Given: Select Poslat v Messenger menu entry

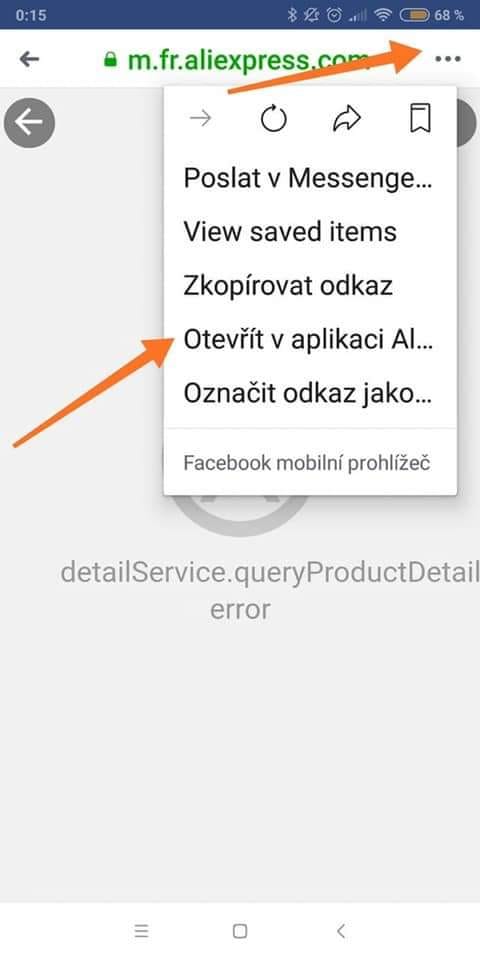Looking at the screenshot, I should coord(310,178).
